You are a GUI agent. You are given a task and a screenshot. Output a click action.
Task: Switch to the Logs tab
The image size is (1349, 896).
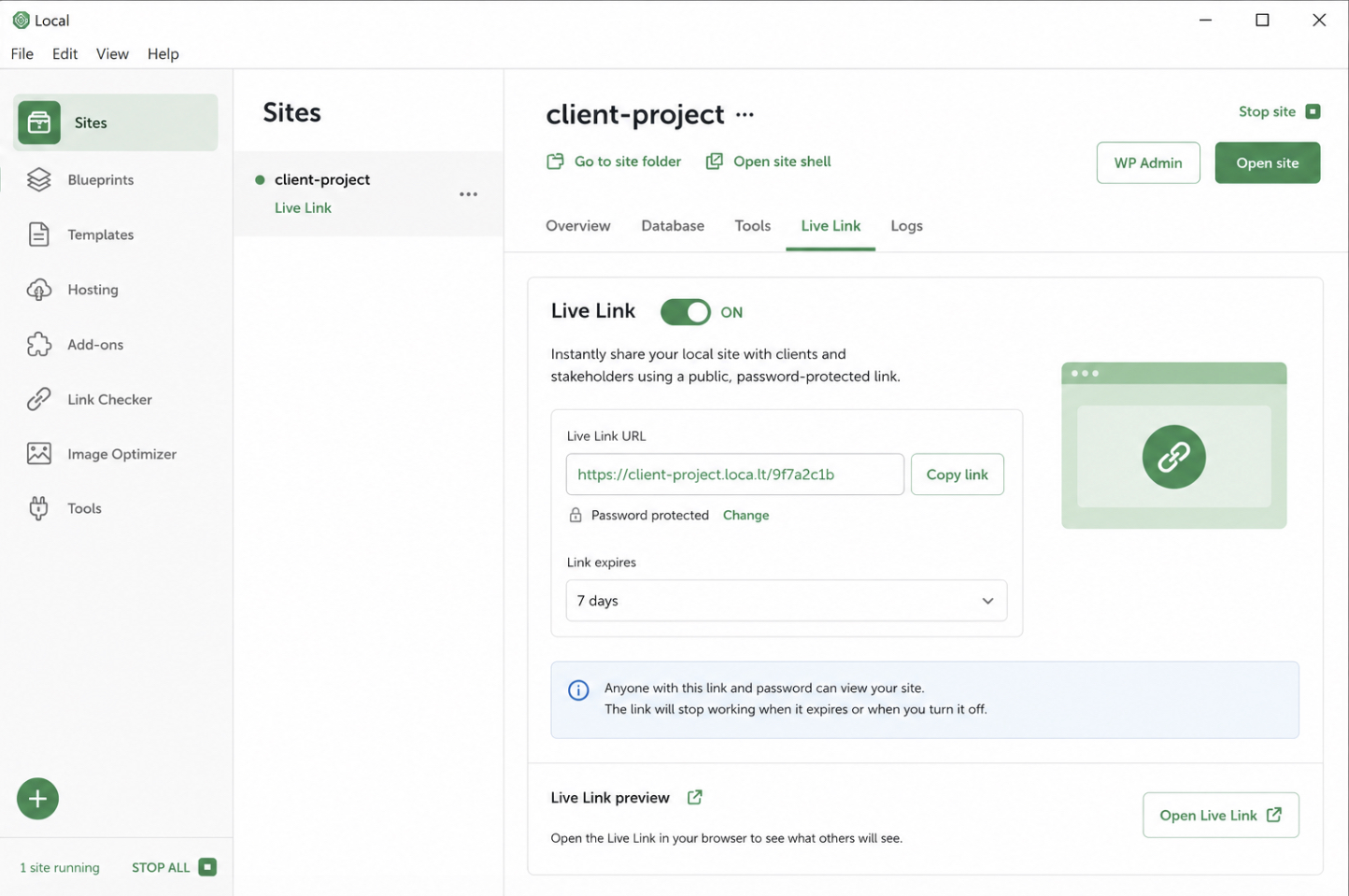click(x=906, y=226)
